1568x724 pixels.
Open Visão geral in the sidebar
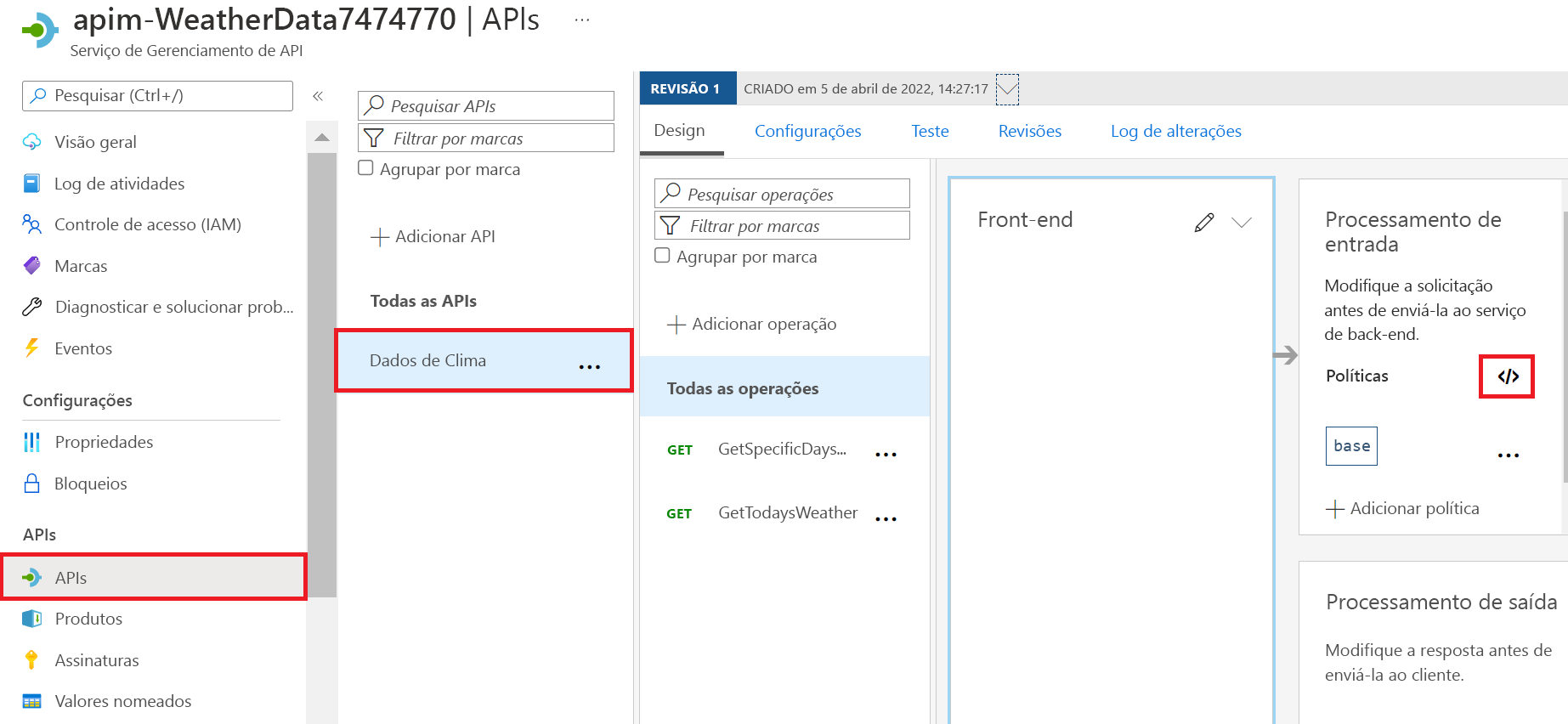(95, 142)
